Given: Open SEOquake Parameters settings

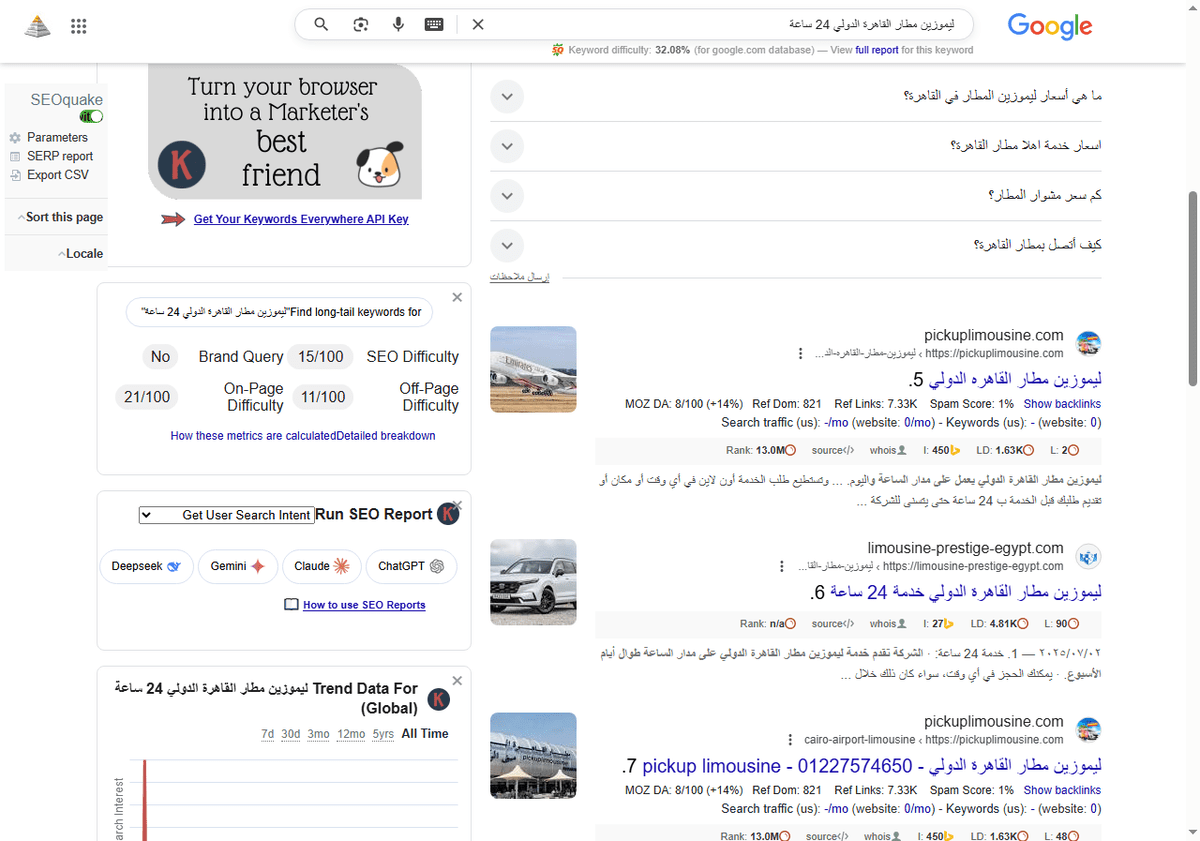Looking at the screenshot, I should pyautogui.click(x=56, y=137).
